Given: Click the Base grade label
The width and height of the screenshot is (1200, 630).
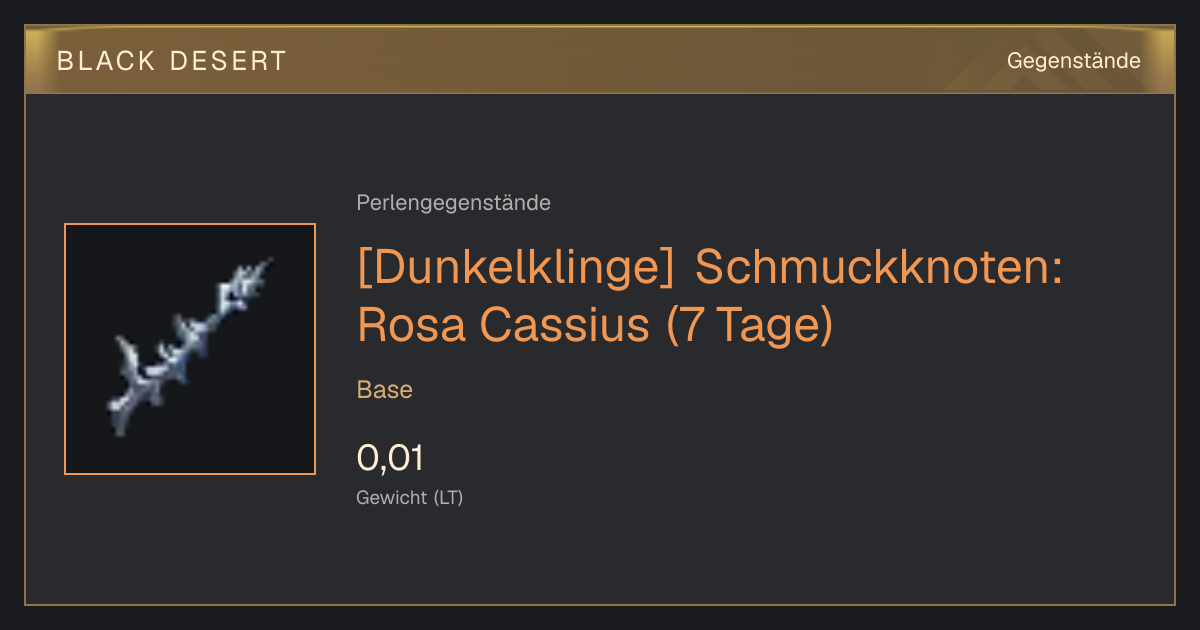Looking at the screenshot, I should [385, 390].
